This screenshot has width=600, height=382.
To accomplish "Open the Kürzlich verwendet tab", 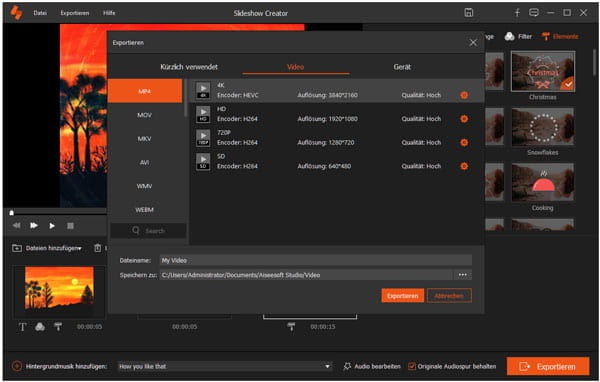I will tap(189, 67).
